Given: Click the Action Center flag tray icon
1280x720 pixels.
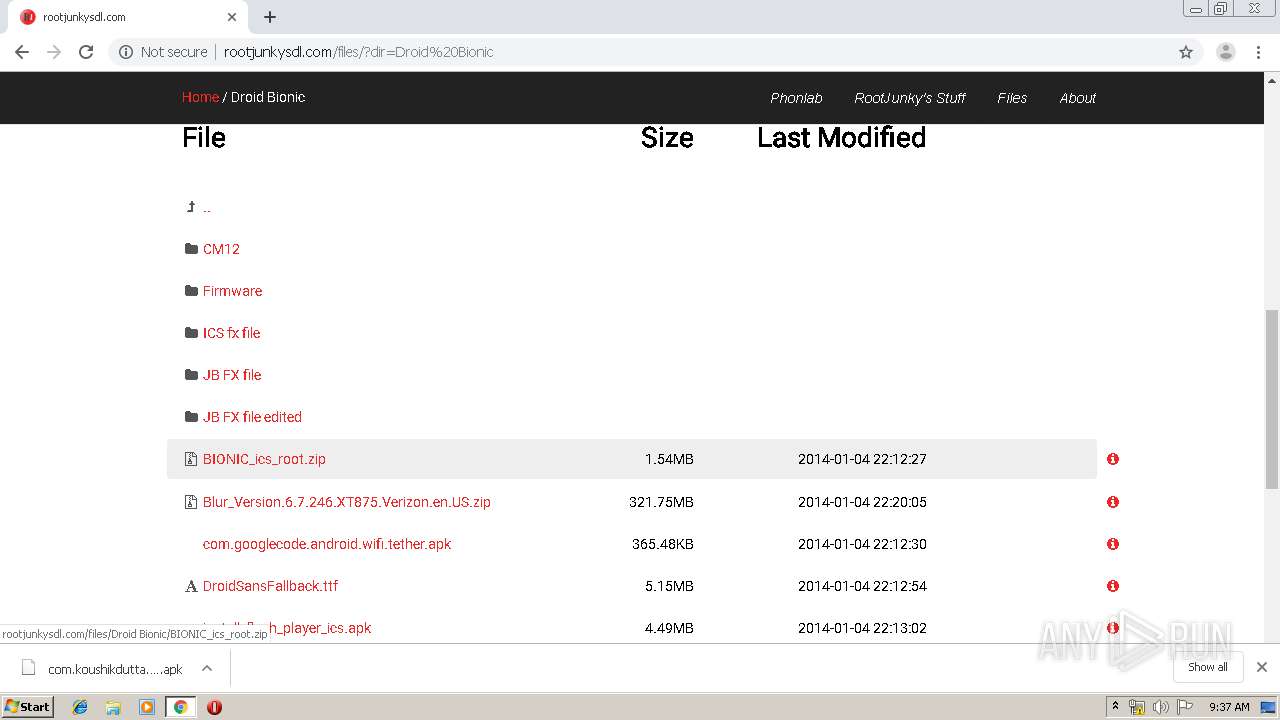Looking at the screenshot, I should coord(1186,707).
